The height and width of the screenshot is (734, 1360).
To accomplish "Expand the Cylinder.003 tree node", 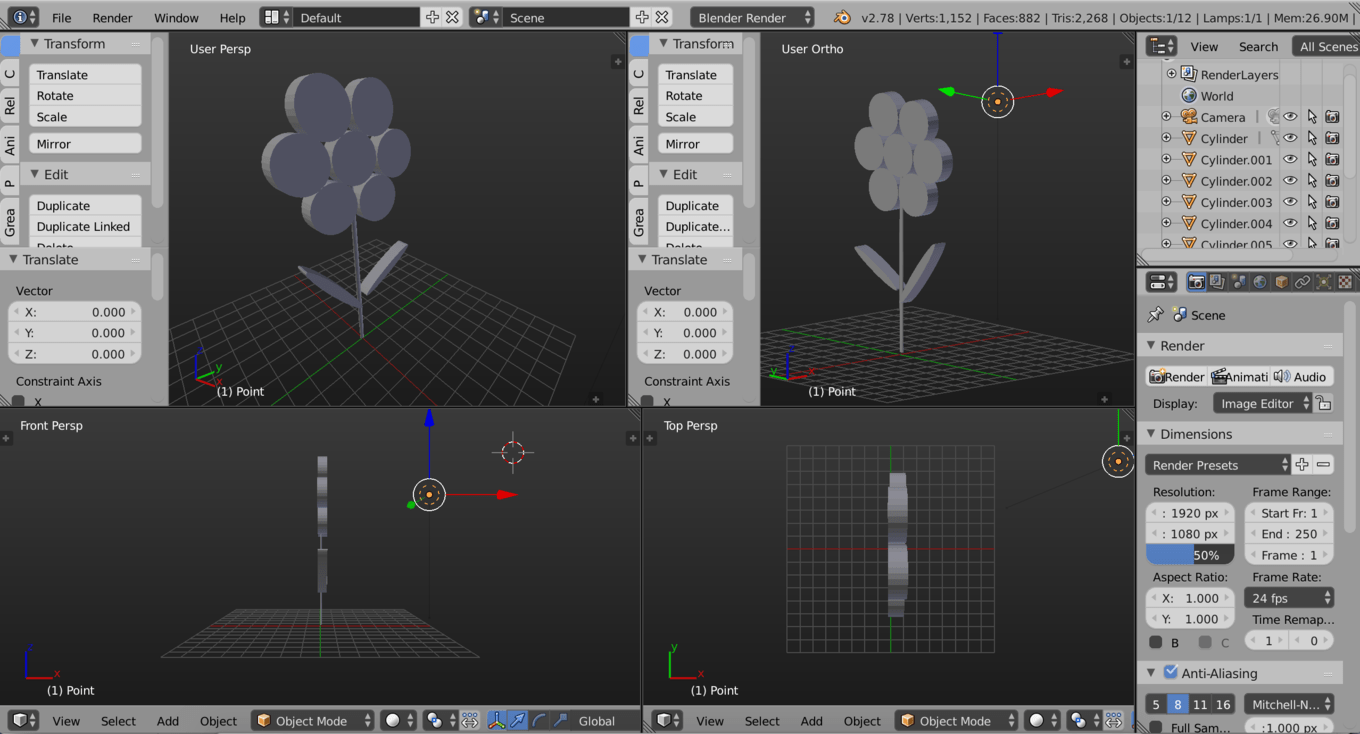I will 1166,202.
